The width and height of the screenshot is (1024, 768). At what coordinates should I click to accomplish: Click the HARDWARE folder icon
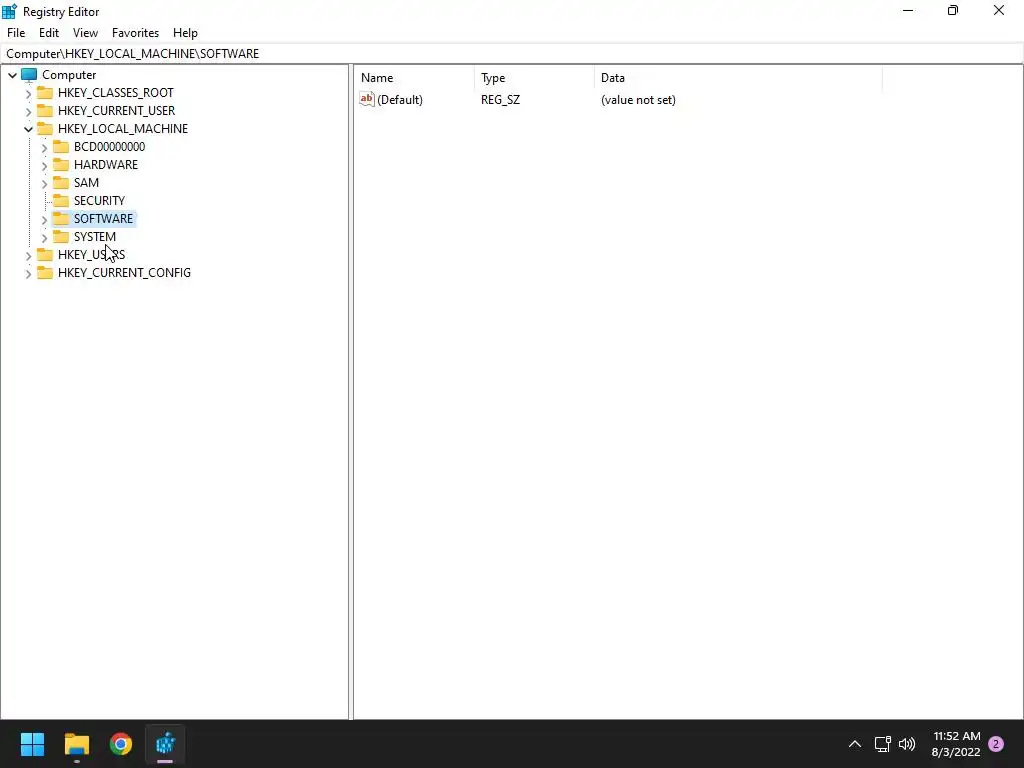(61, 165)
